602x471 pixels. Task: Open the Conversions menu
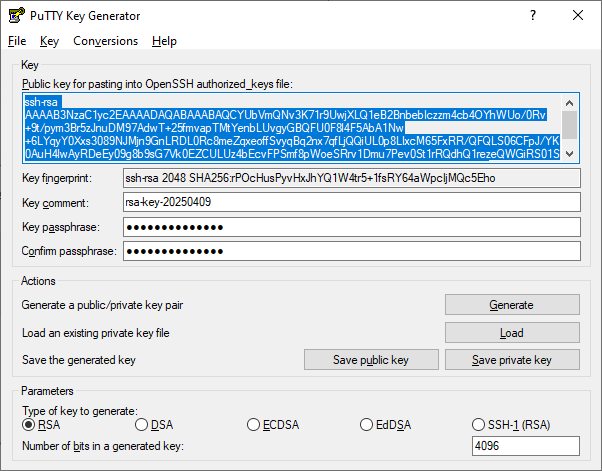click(106, 41)
